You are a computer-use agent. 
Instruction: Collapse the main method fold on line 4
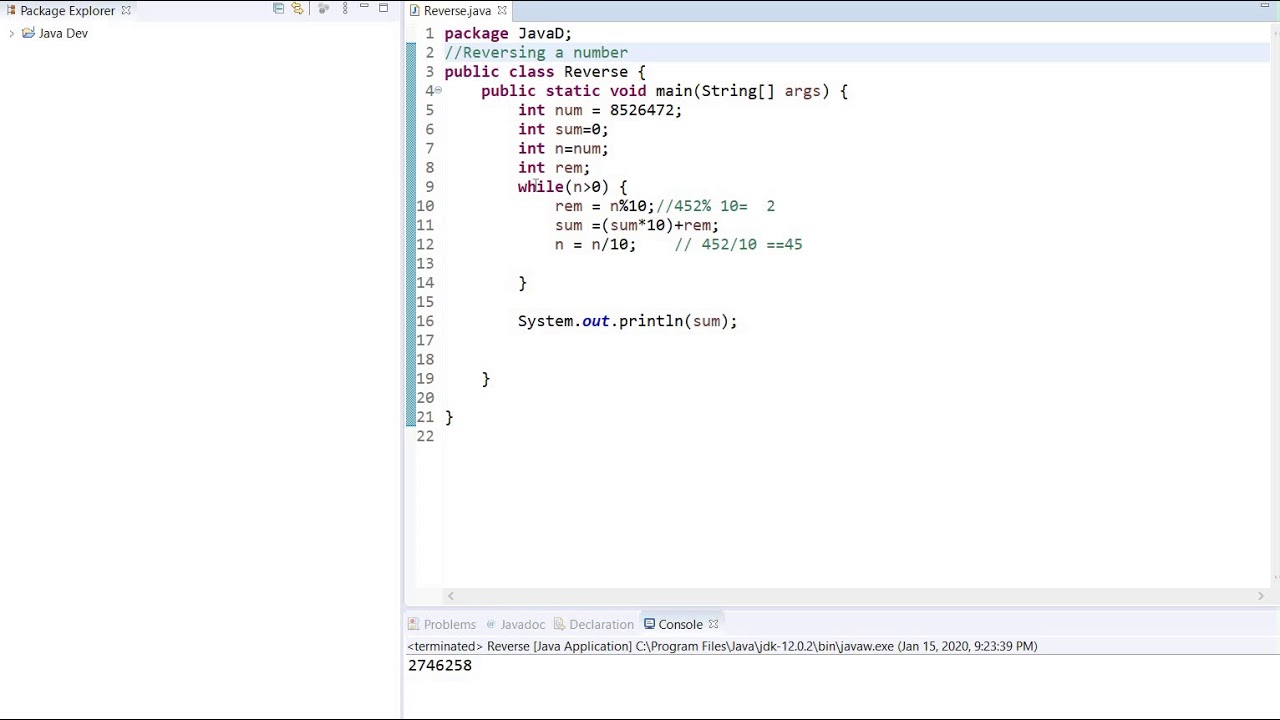[x=438, y=91]
